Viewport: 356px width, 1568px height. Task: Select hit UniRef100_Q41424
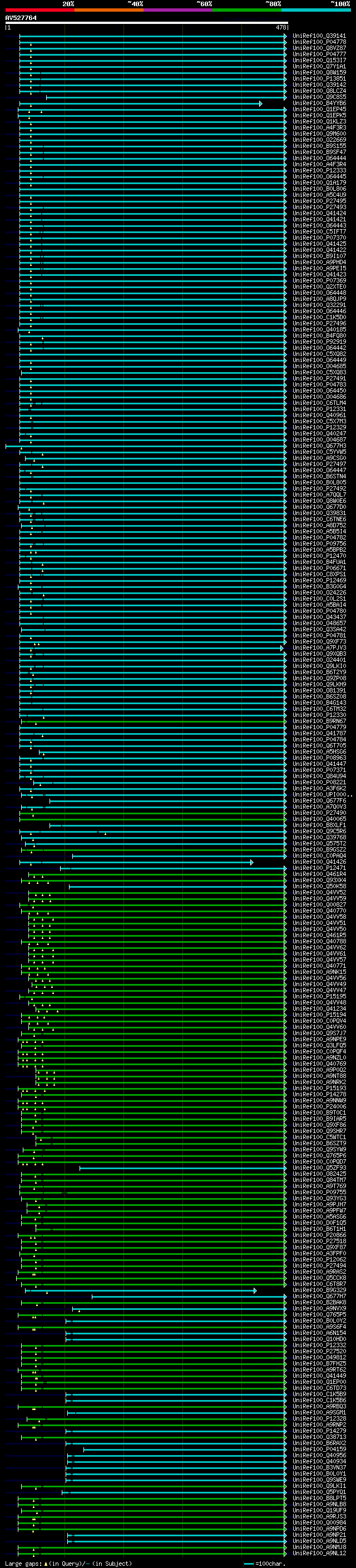point(319,213)
